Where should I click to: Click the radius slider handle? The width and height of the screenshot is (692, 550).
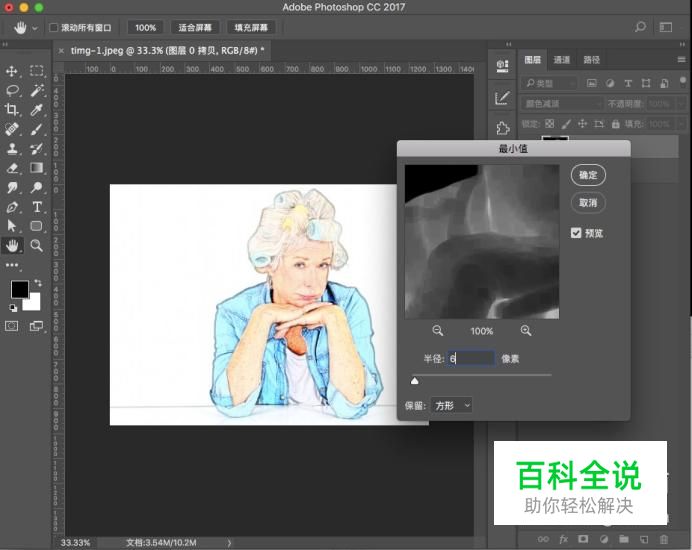(414, 380)
